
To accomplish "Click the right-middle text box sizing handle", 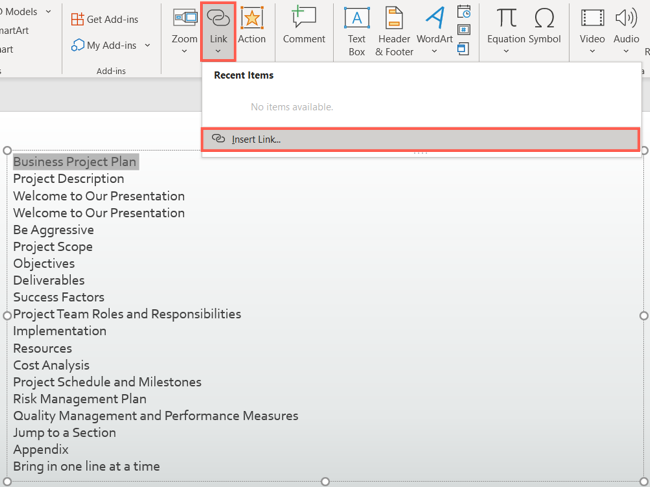I will (644, 316).
